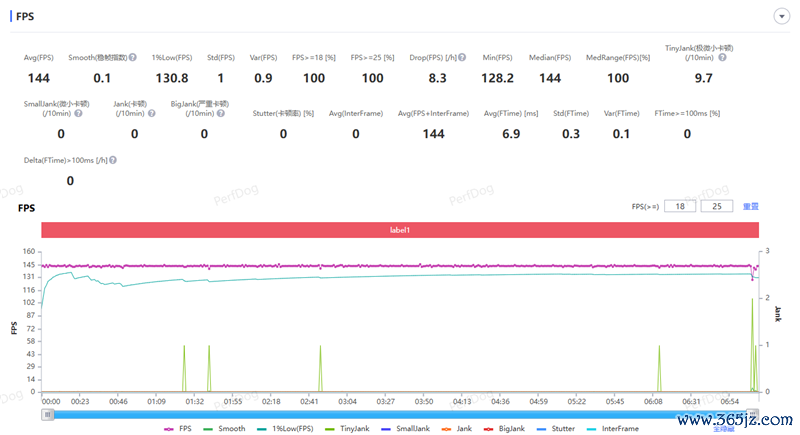Image resolution: width=800 pixels, height=435 pixels.
Task: Click the FPS threshold field showing 18
Action: click(680, 207)
